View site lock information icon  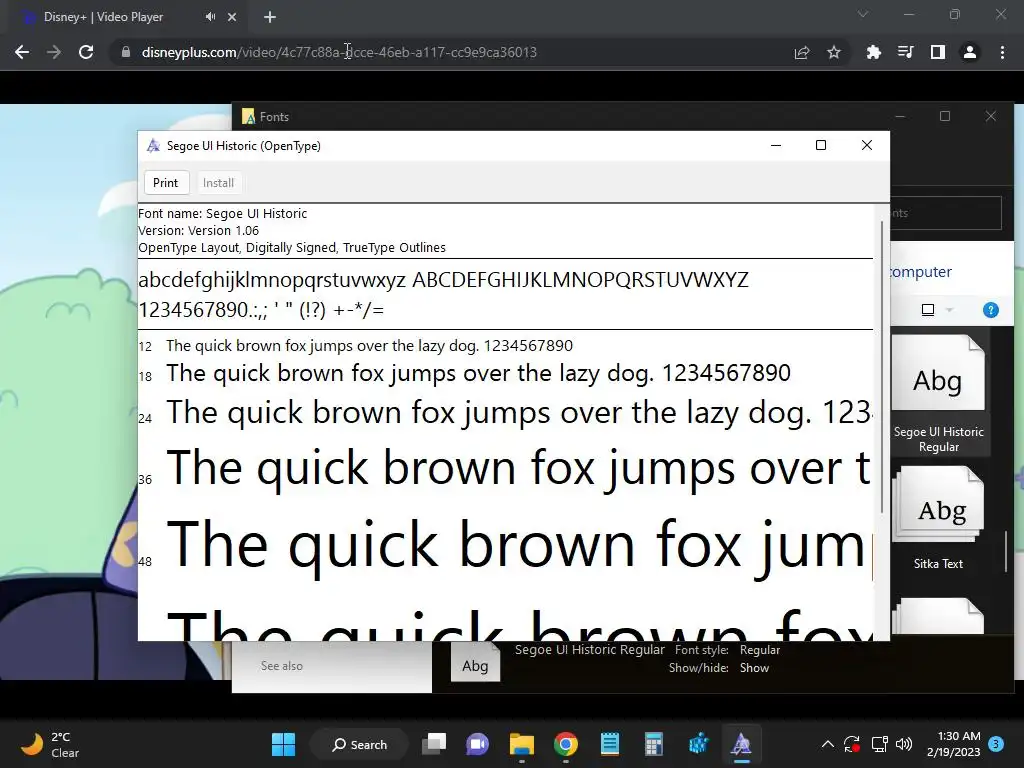click(126, 52)
